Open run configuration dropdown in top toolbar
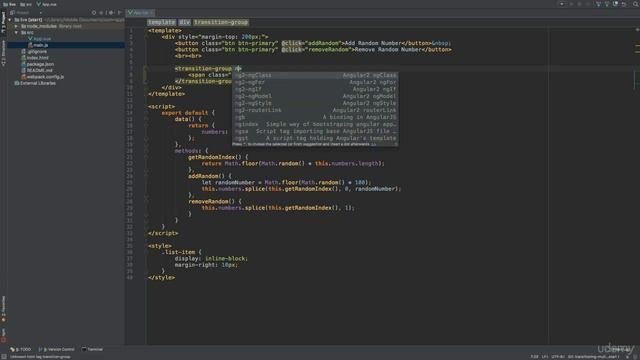 (562, 4)
